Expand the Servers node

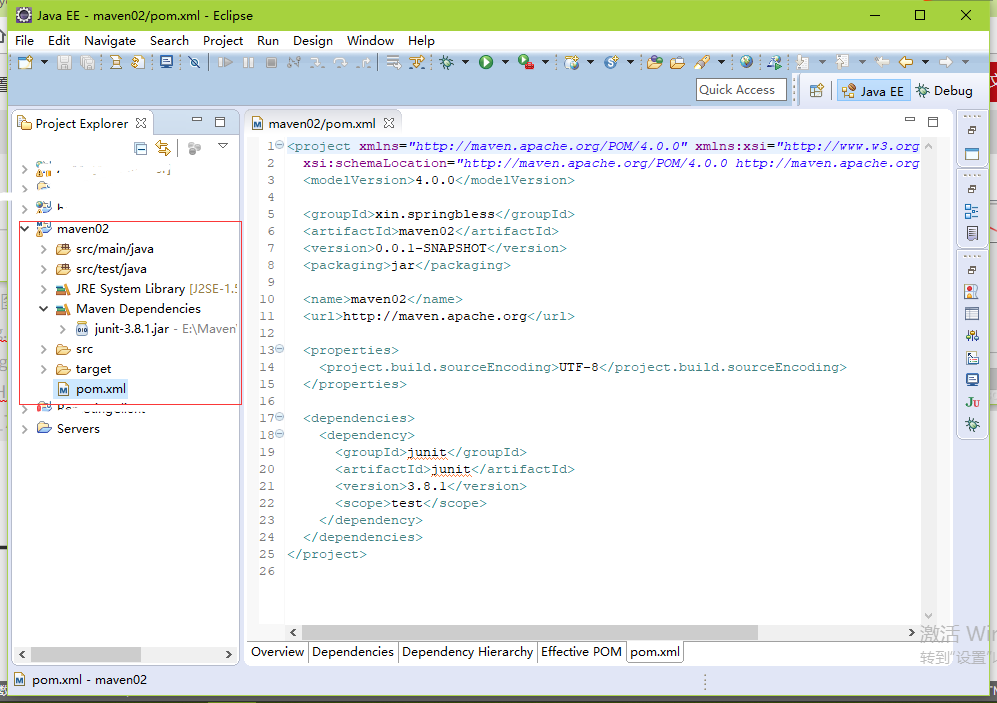click(25, 429)
